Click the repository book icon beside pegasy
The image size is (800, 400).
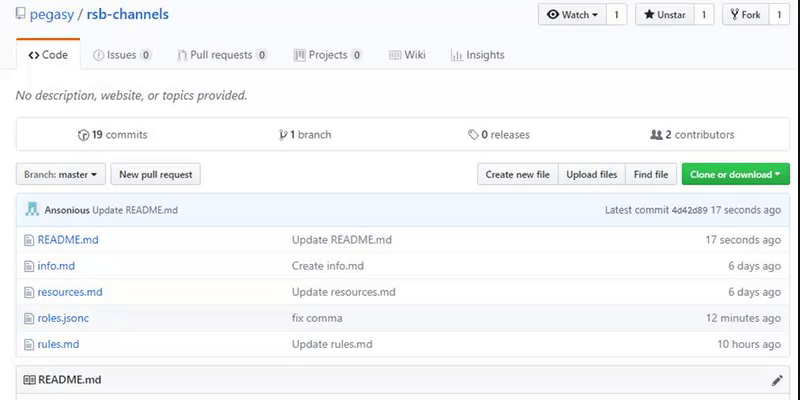[20, 14]
